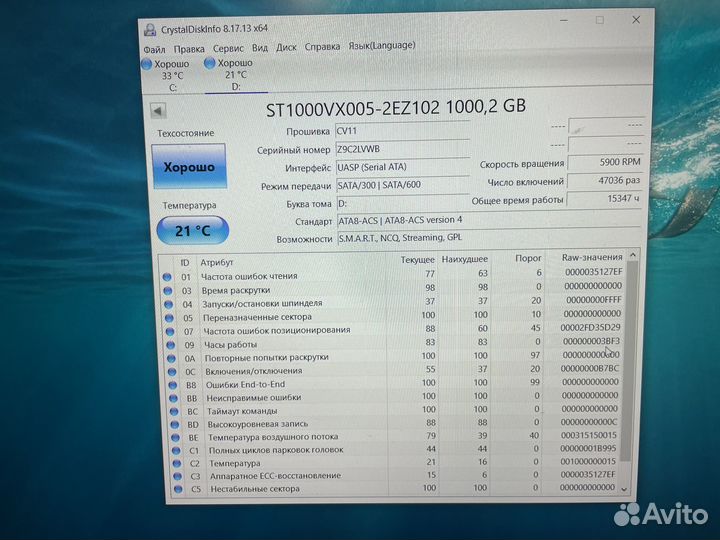Click the serial number field Z9C2LVWB
Image resolution: width=720 pixels, height=540 pixels.
(402, 149)
